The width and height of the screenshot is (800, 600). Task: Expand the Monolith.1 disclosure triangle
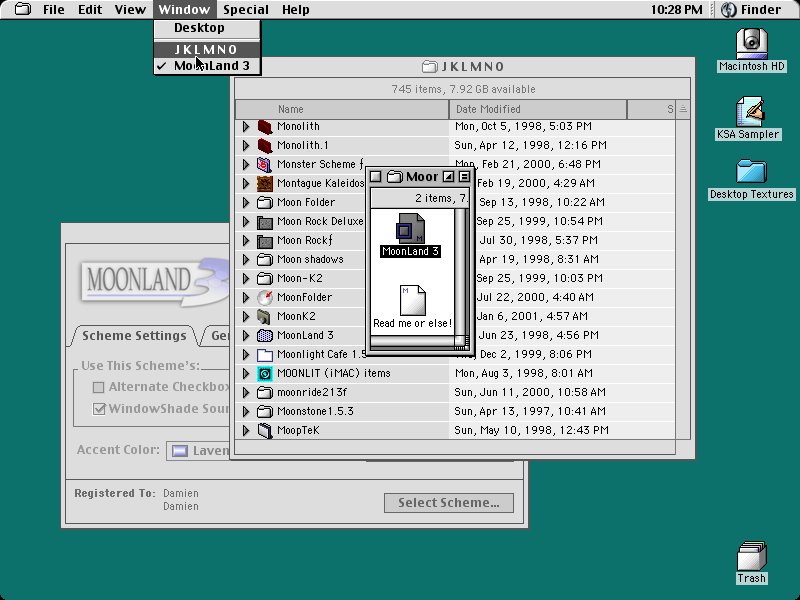(246, 145)
